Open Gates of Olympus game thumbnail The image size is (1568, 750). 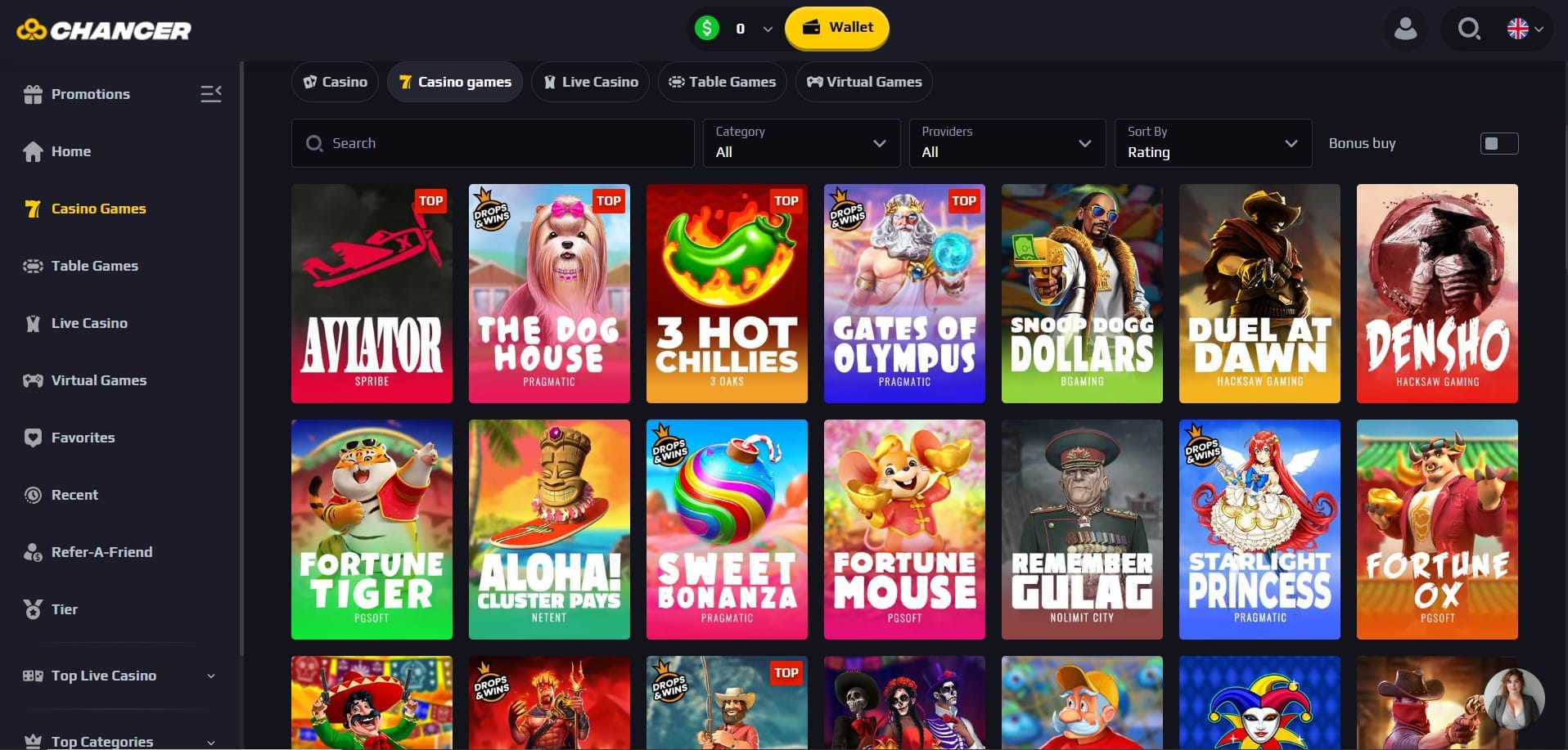904,294
